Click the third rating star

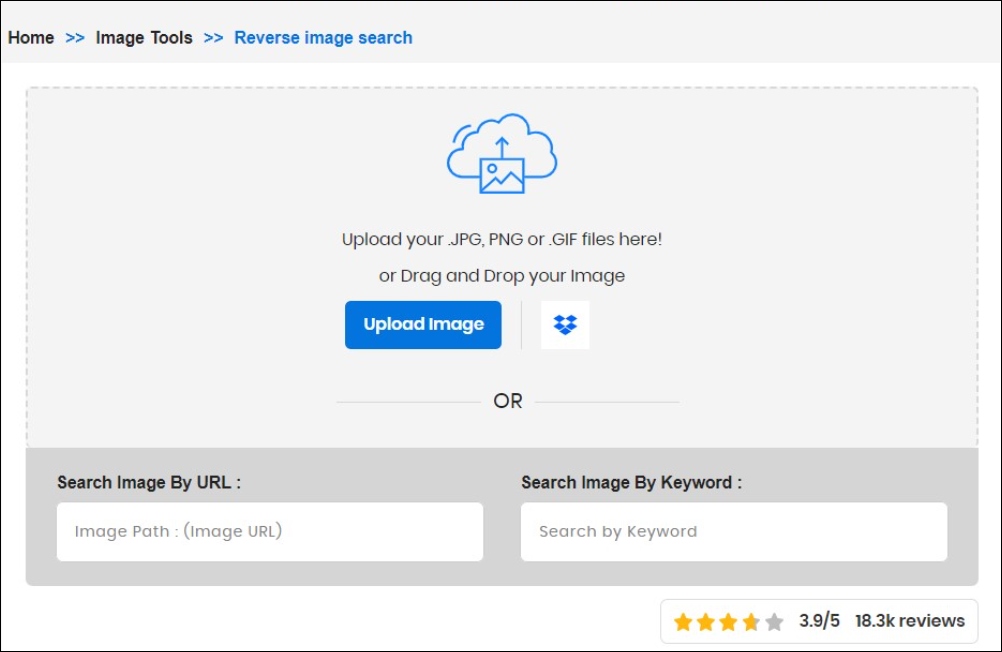pyautogui.click(x=729, y=621)
